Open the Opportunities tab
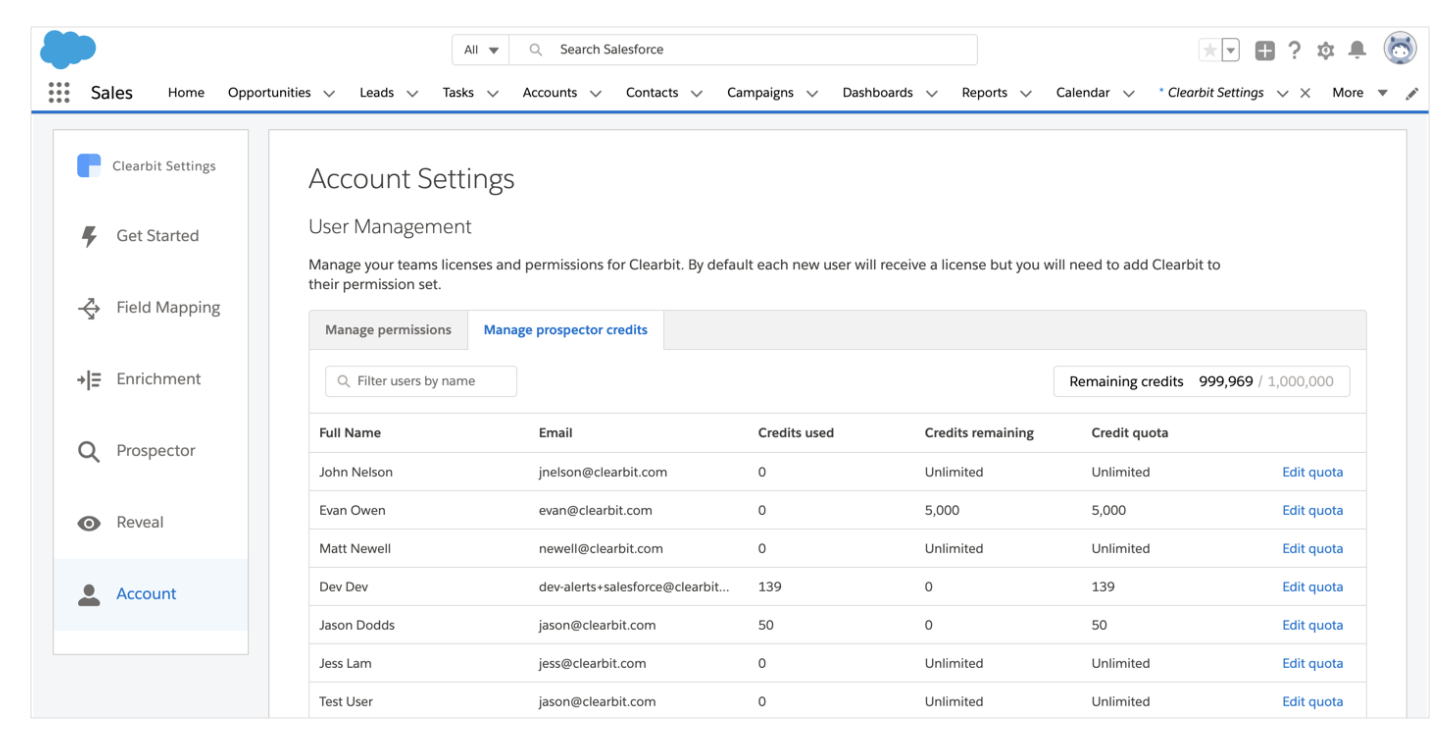This screenshot has height=744, width=1446. click(x=269, y=93)
